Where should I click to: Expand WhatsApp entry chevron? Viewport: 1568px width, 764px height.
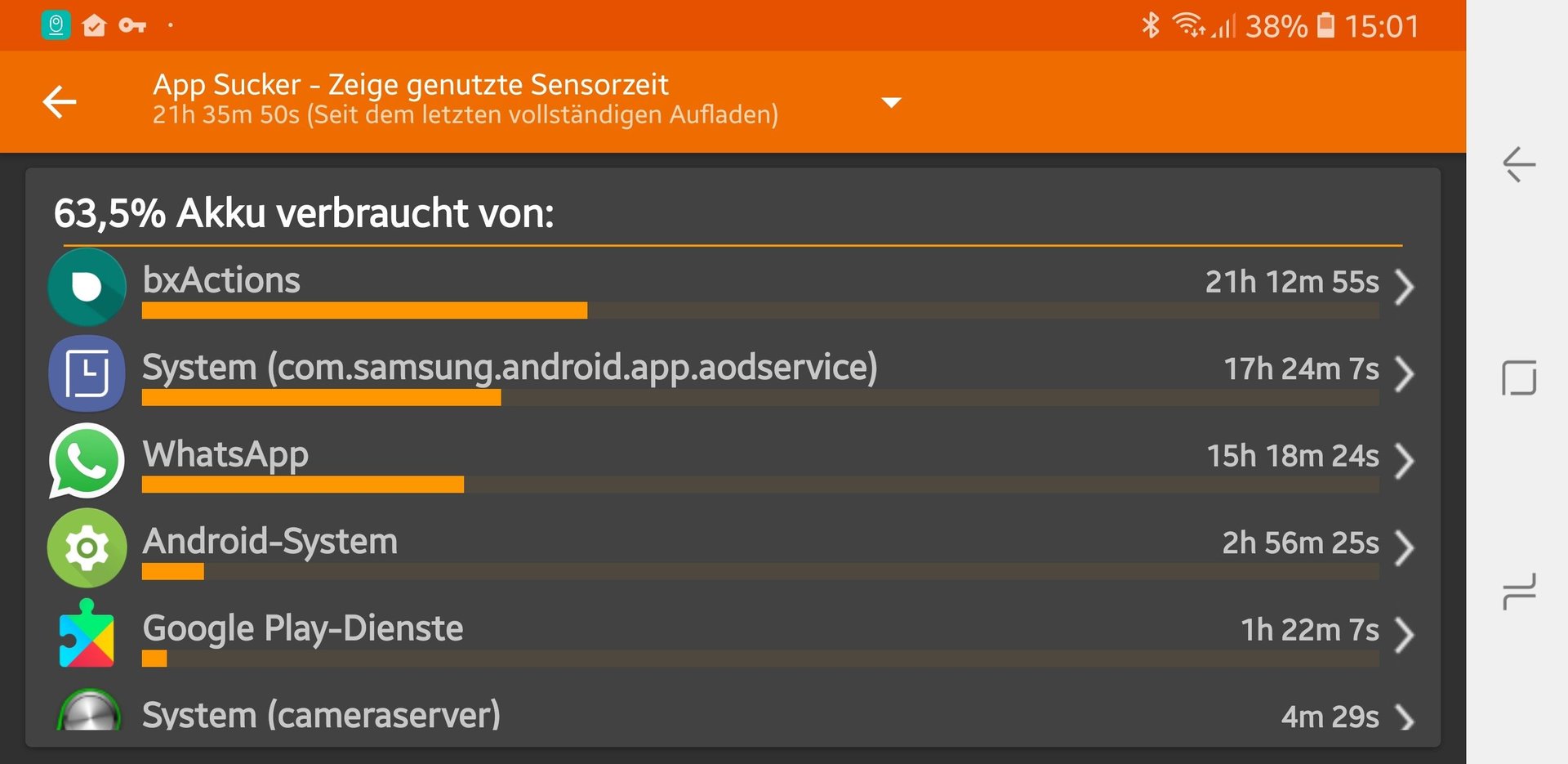[1404, 461]
